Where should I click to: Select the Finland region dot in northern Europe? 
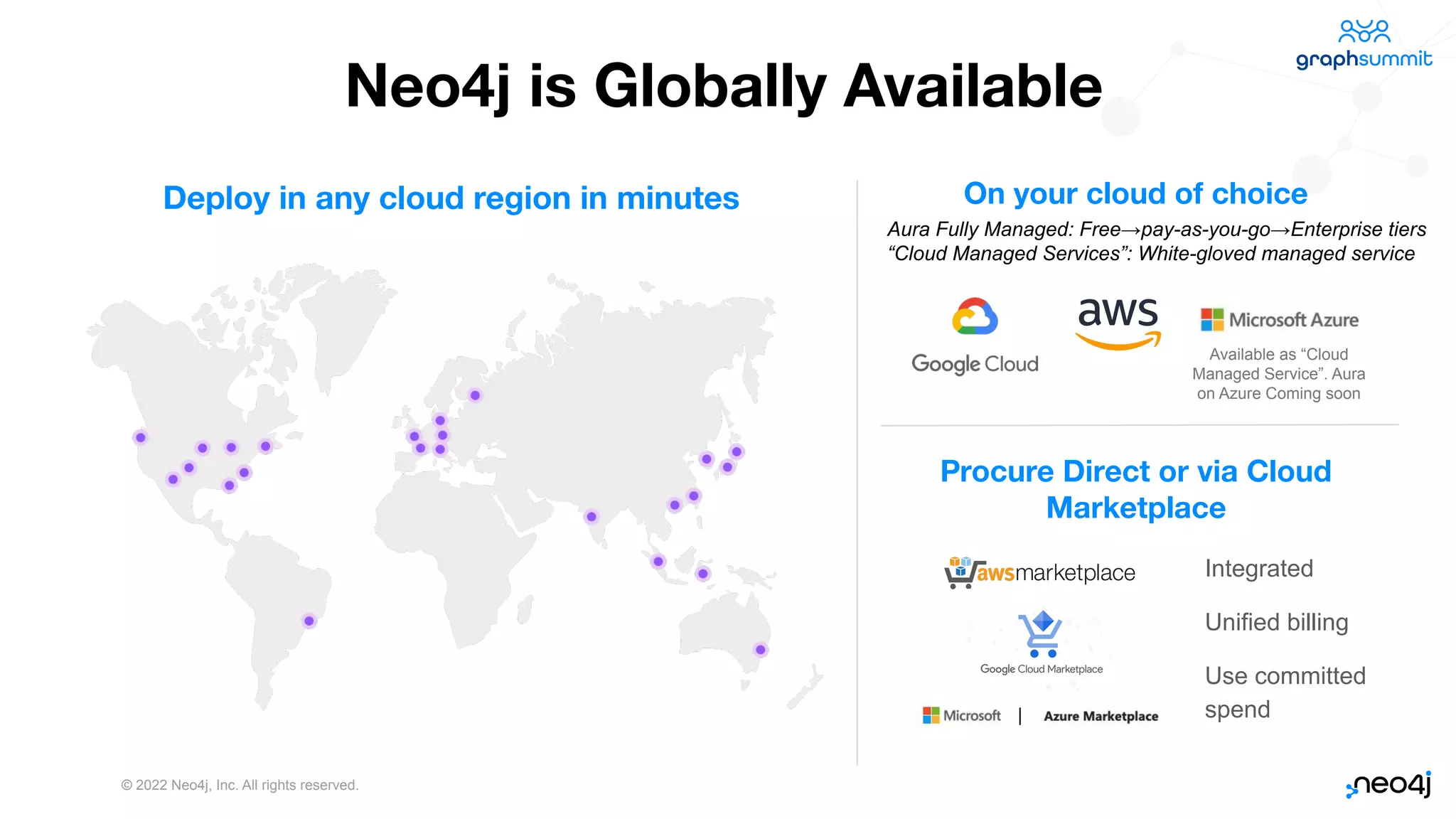[475, 395]
